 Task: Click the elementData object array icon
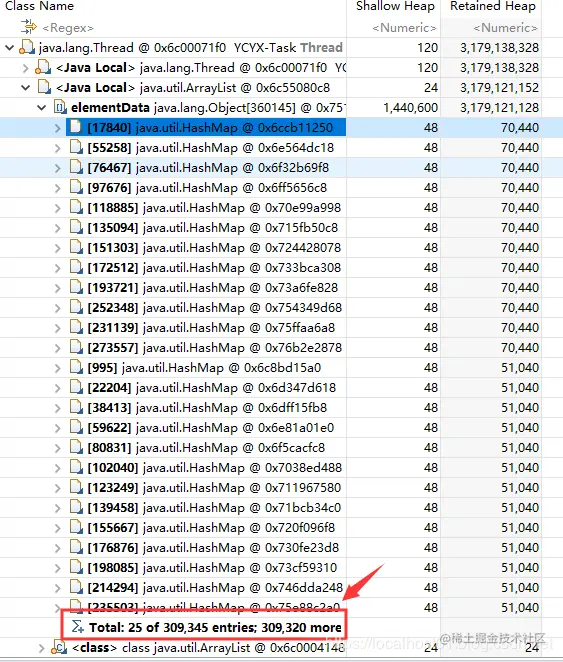[60, 107]
